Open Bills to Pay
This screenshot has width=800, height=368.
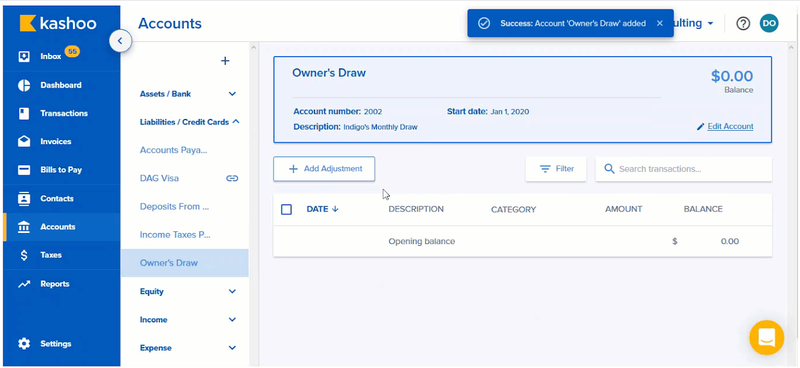pos(62,170)
